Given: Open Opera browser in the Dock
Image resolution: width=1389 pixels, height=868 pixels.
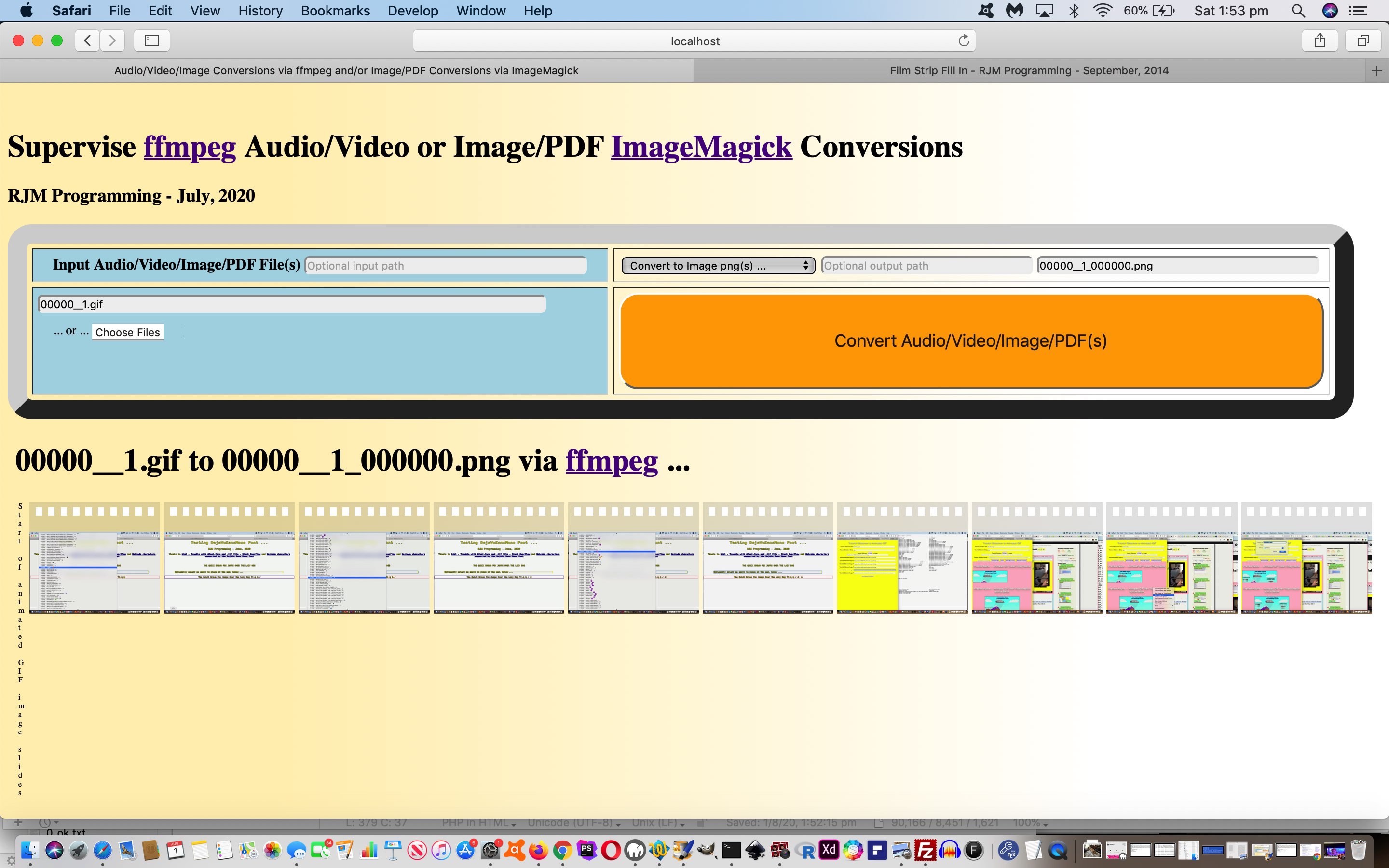Looking at the screenshot, I should 611,850.
